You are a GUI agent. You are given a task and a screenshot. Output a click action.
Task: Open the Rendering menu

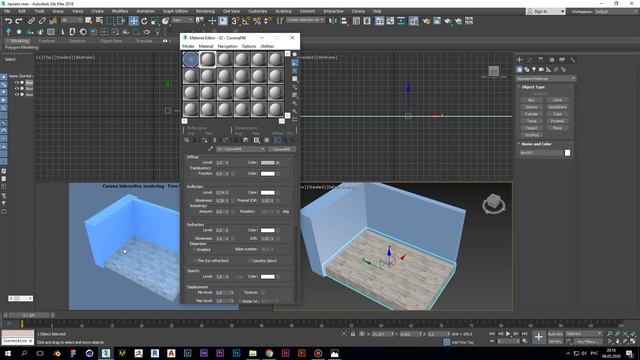click(205, 11)
